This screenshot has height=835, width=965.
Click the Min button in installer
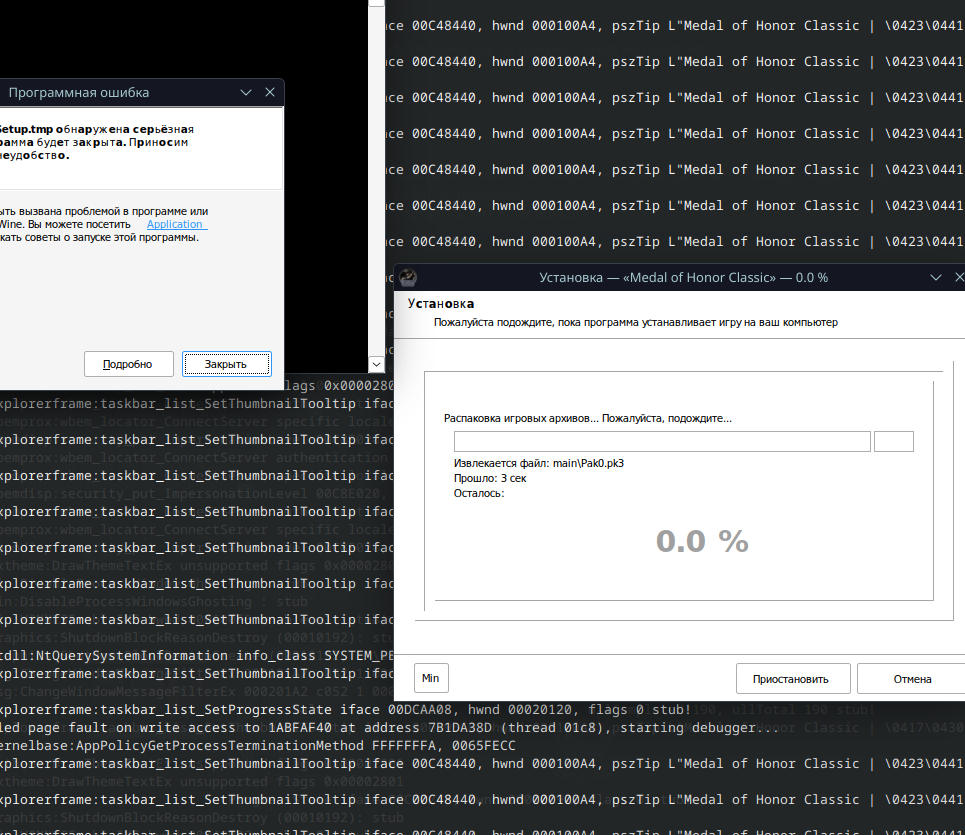point(431,678)
